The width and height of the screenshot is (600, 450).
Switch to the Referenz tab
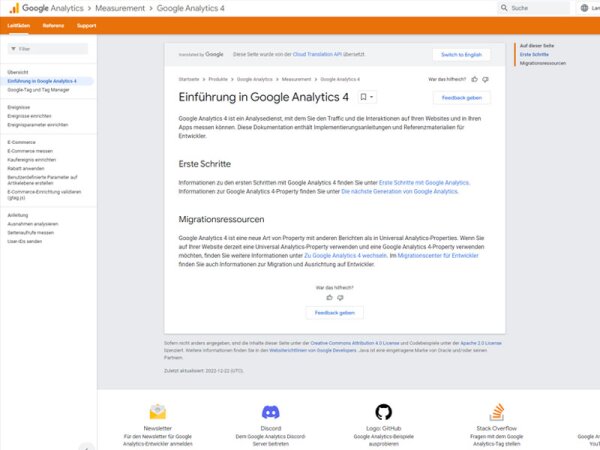(x=53, y=26)
